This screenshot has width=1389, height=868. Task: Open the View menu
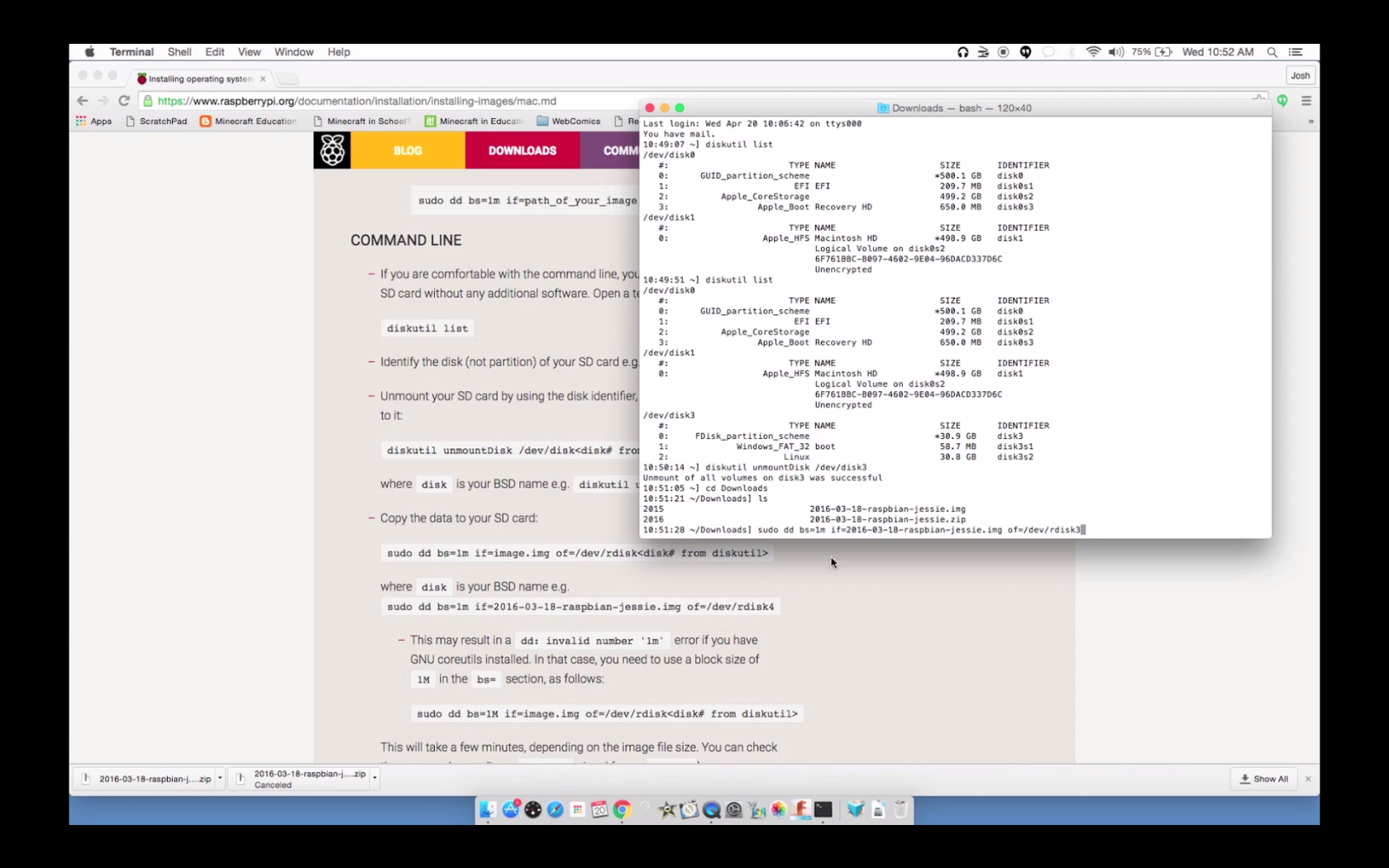(249, 52)
